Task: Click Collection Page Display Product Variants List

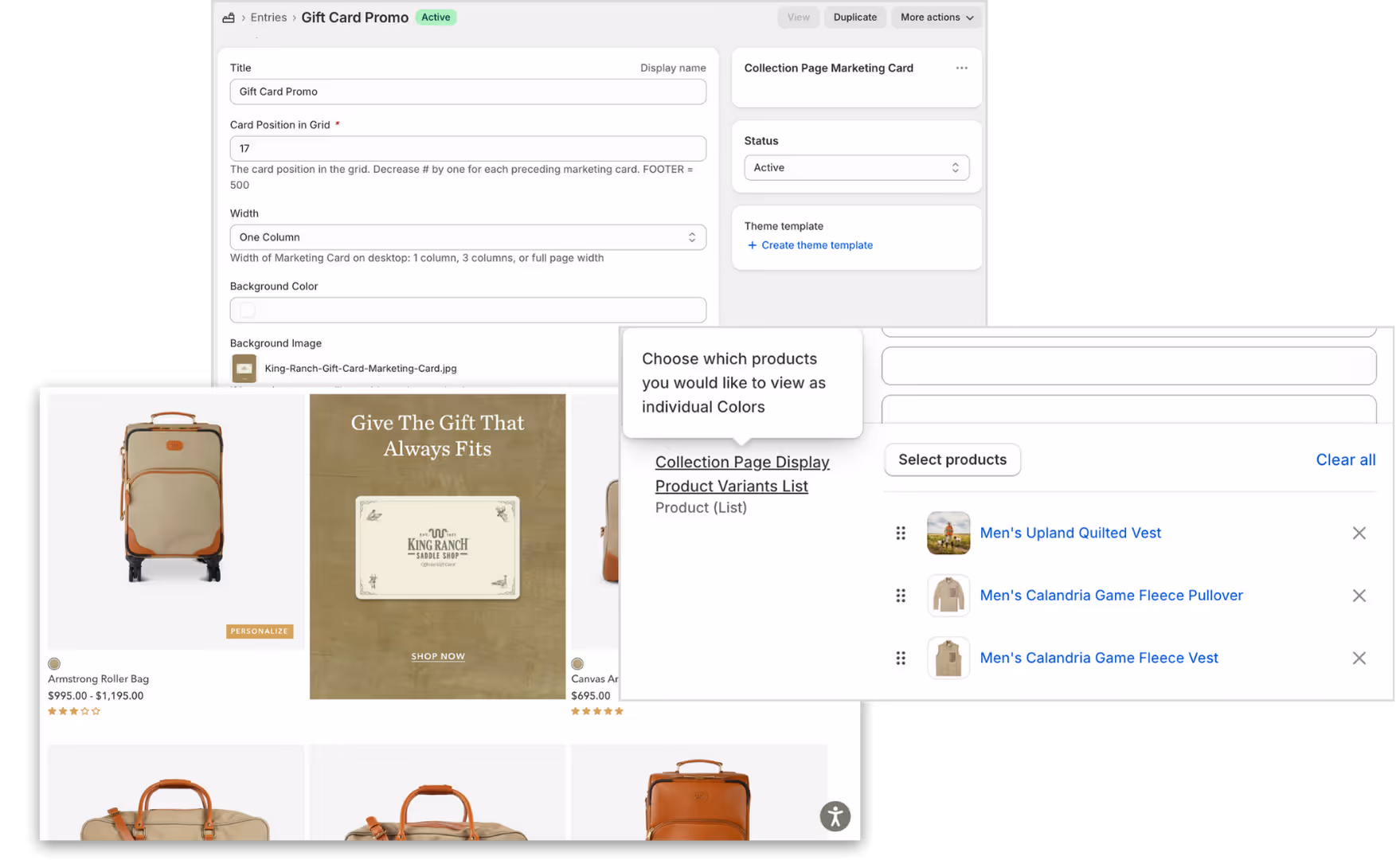Action: coord(742,474)
